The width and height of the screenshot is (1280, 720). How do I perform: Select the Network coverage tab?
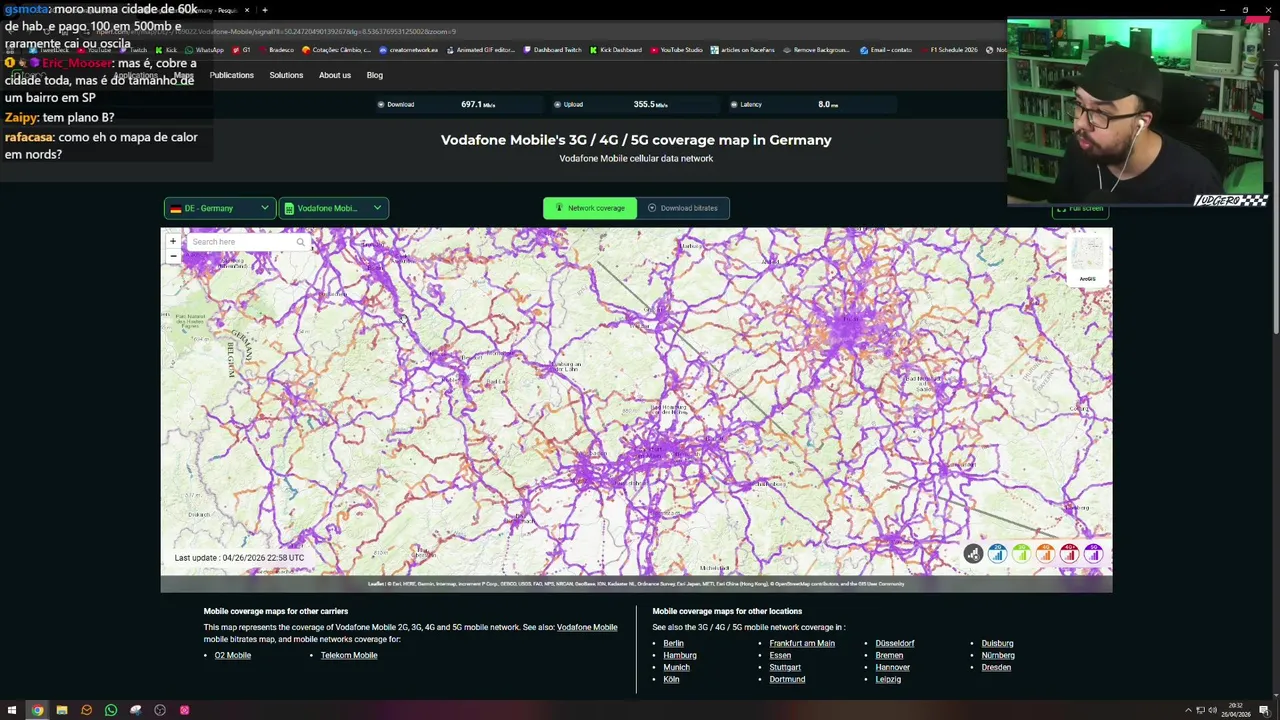590,208
